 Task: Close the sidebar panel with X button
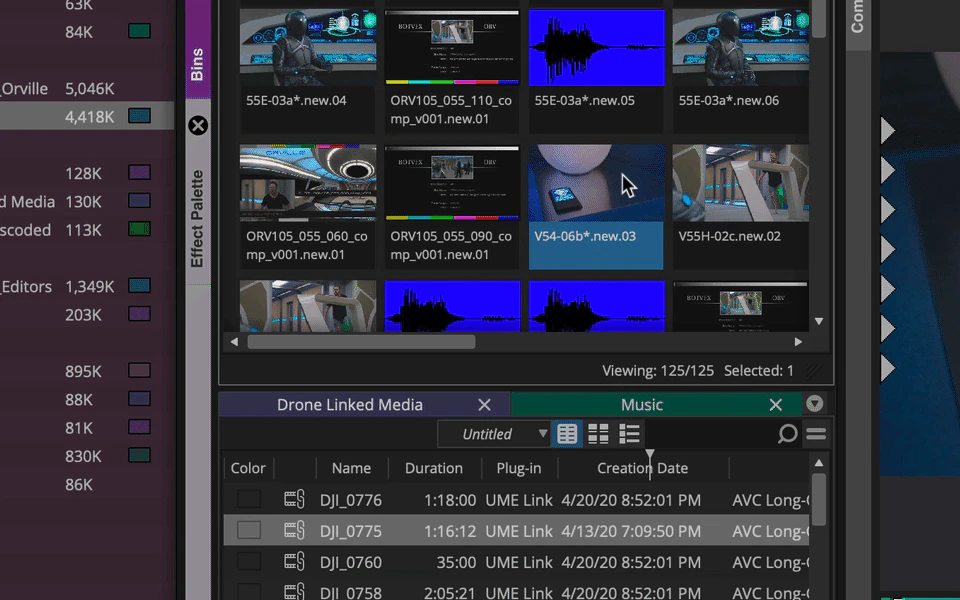(x=198, y=125)
